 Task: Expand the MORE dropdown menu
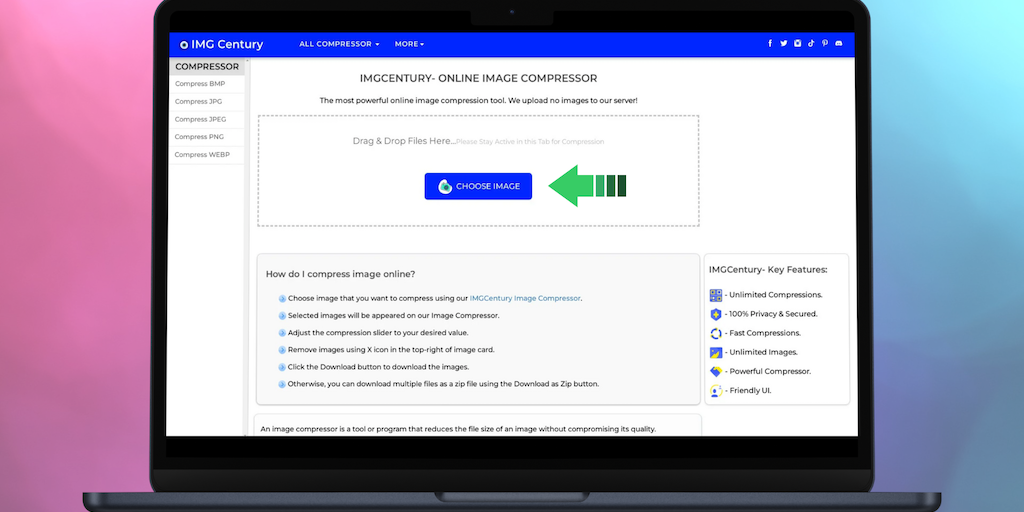click(409, 44)
